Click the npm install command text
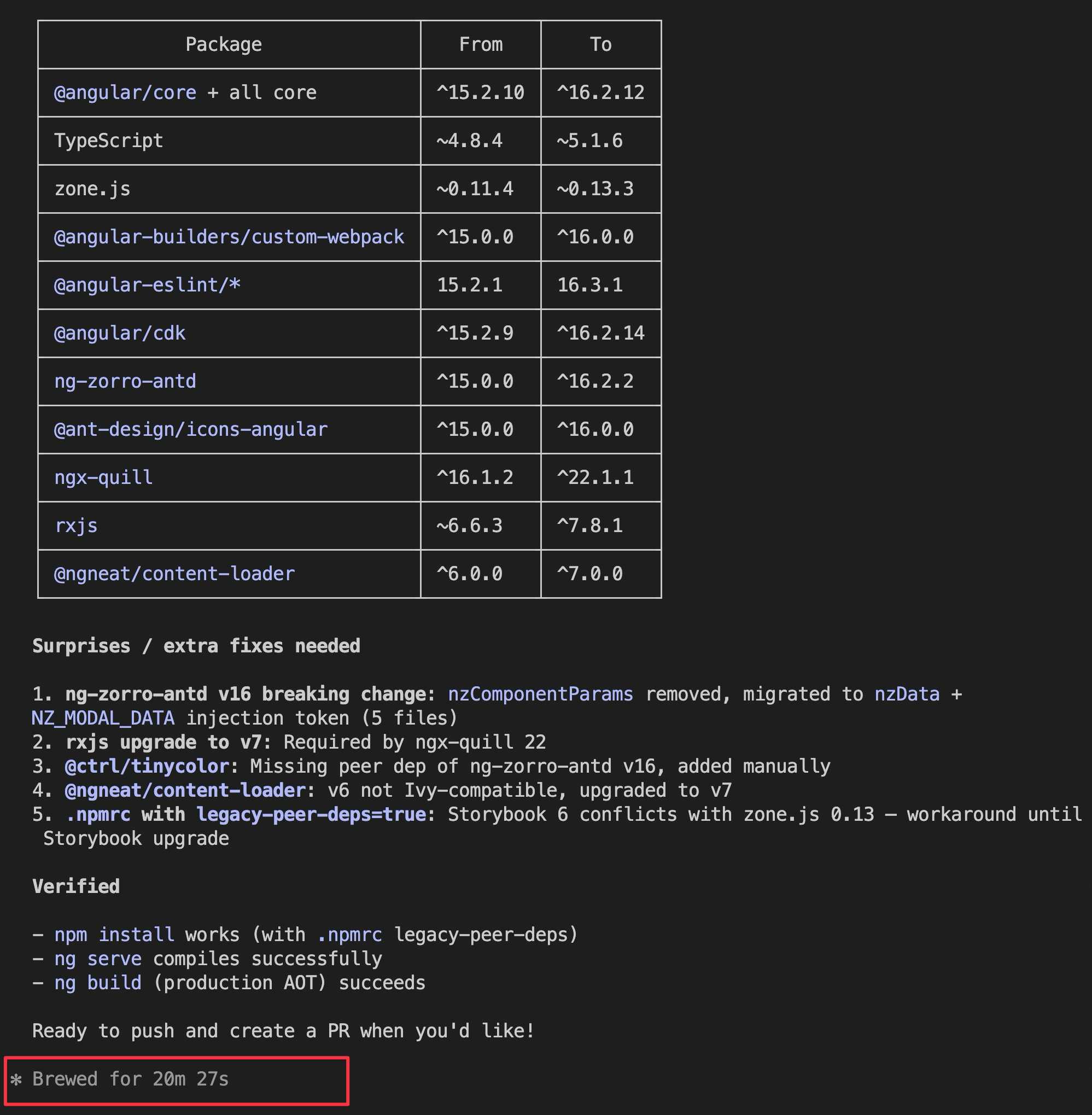Viewport: 1092px width, 1115px height. (x=114, y=935)
